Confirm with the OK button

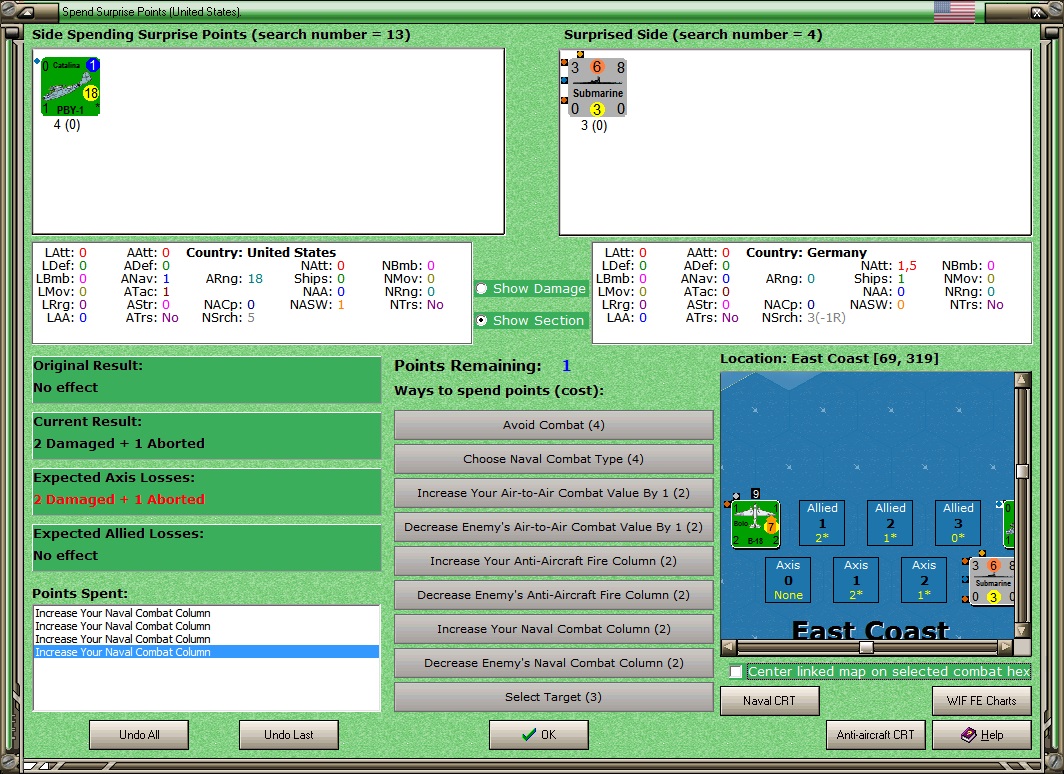[x=539, y=735]
